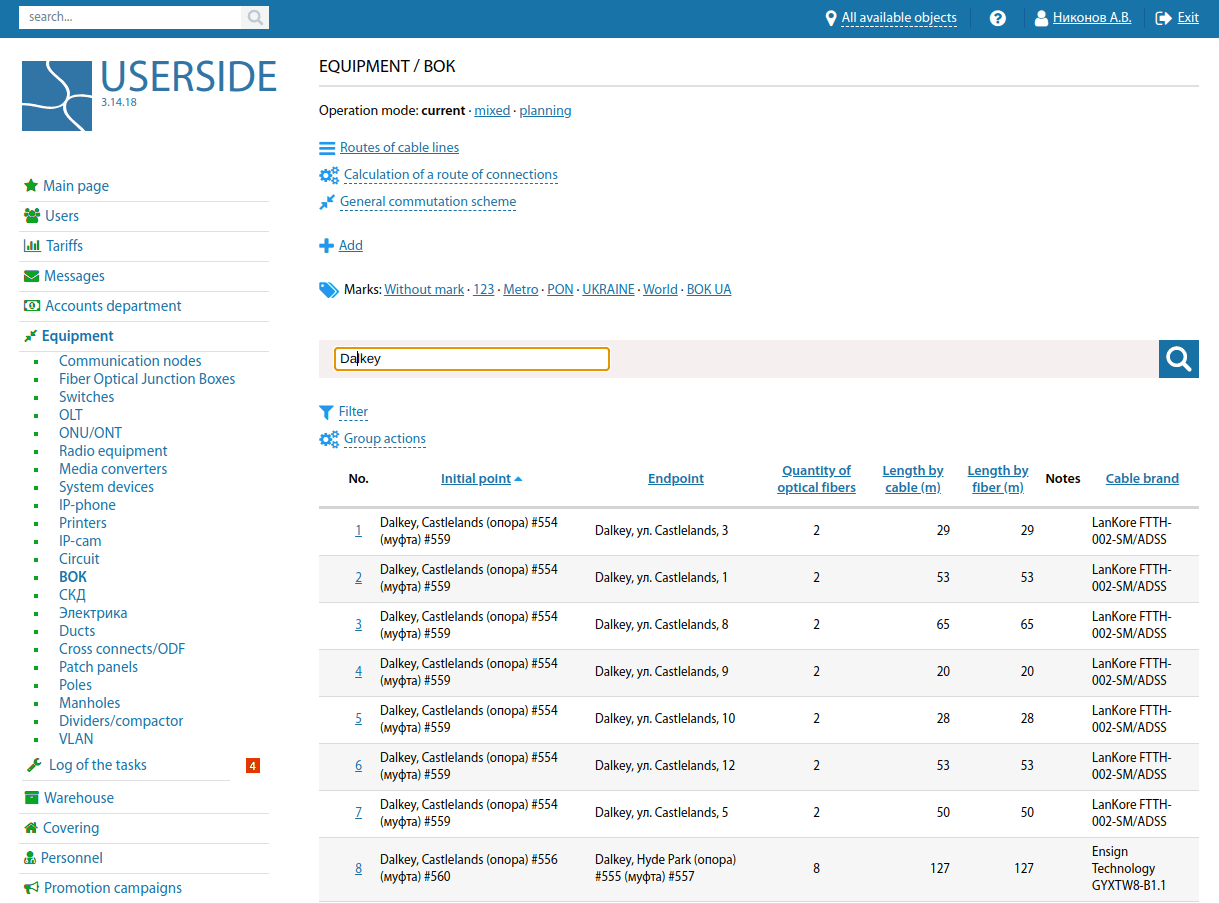Switch operation mode to planning
The image size is (1219, 904).
(x=545, y=111)
